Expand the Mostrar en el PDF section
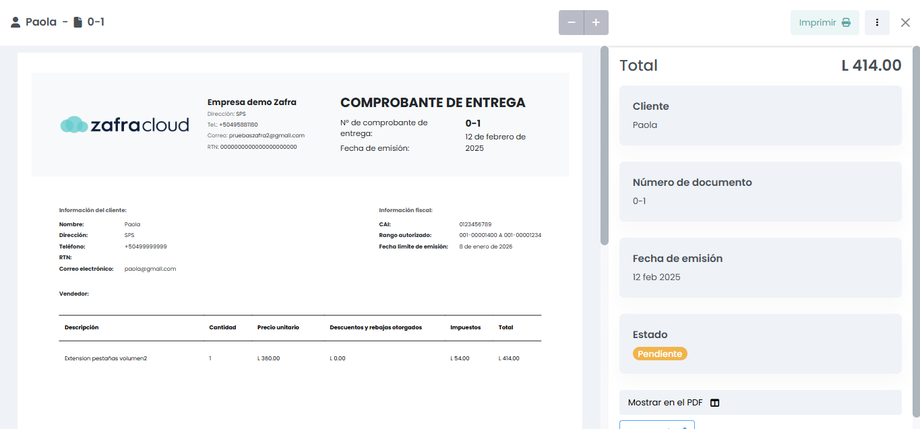This screenshot has height=429, width=920. click(760, 403)
